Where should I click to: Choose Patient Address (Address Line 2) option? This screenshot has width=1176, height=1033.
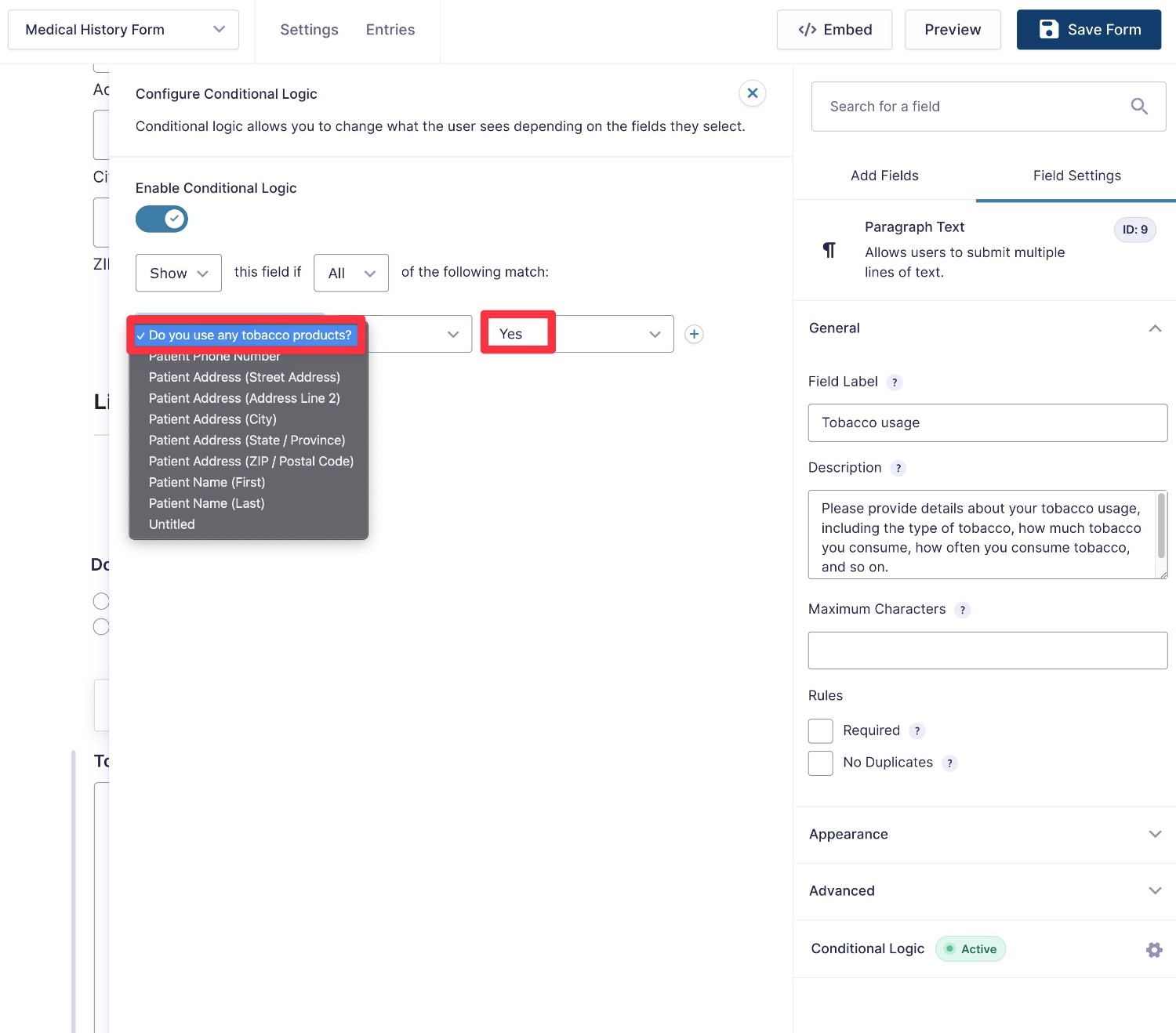(245, 398)
